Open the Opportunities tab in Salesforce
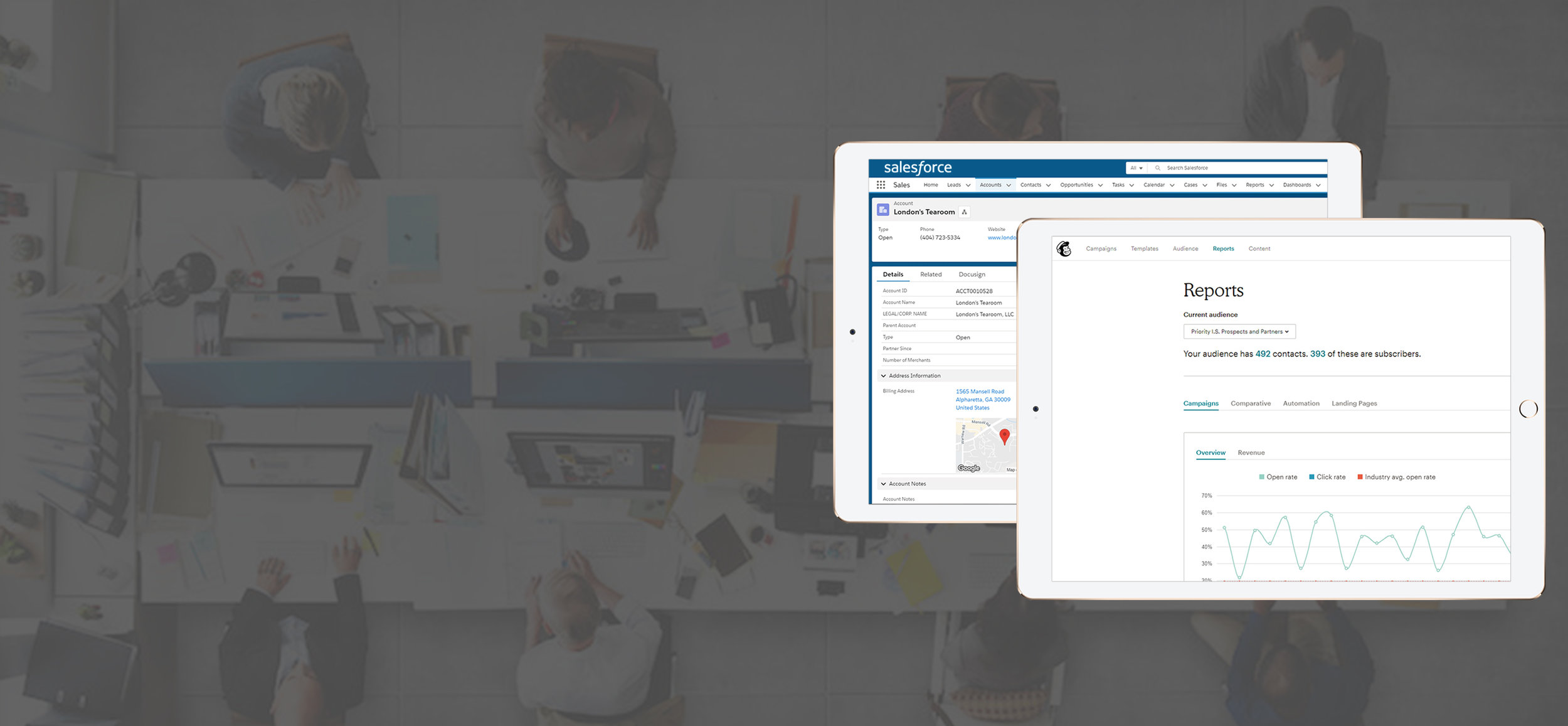The height and width of the screenshot is (726, 1568). (x=1076, y=185)
